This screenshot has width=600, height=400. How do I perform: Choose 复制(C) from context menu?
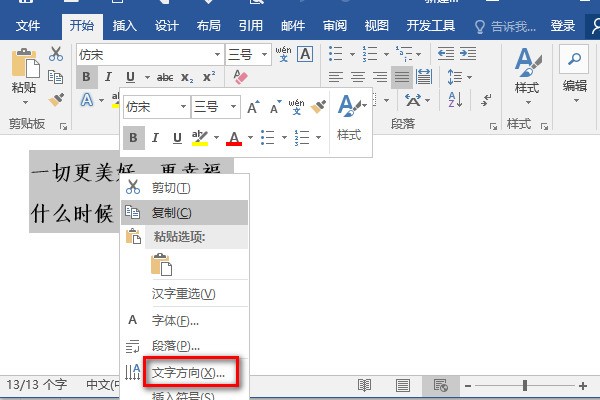185,212
